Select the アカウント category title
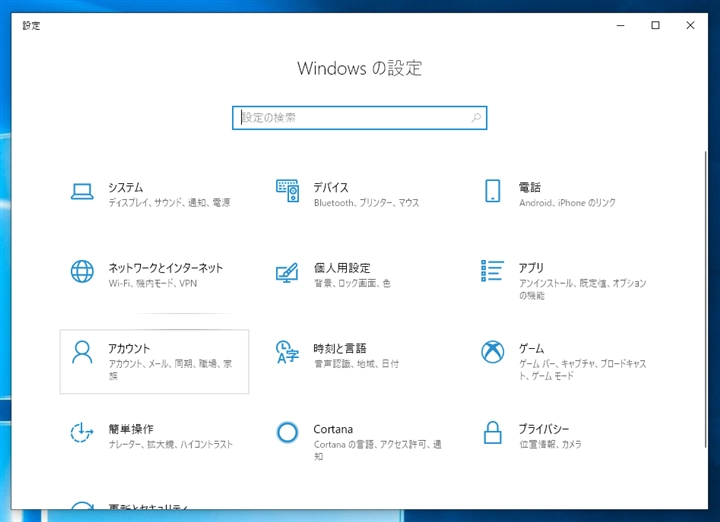The width and height of the screenshot is (720, 522). tap(129, 348)
